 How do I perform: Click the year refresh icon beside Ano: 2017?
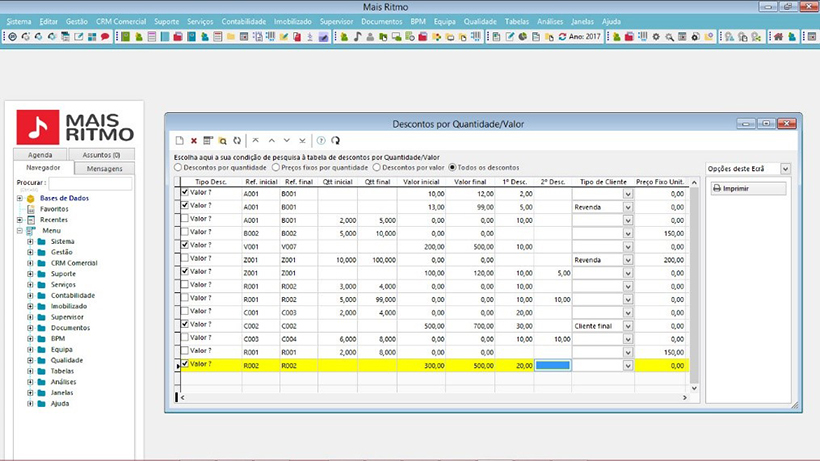pyautogui.click(x=562, y=37)
